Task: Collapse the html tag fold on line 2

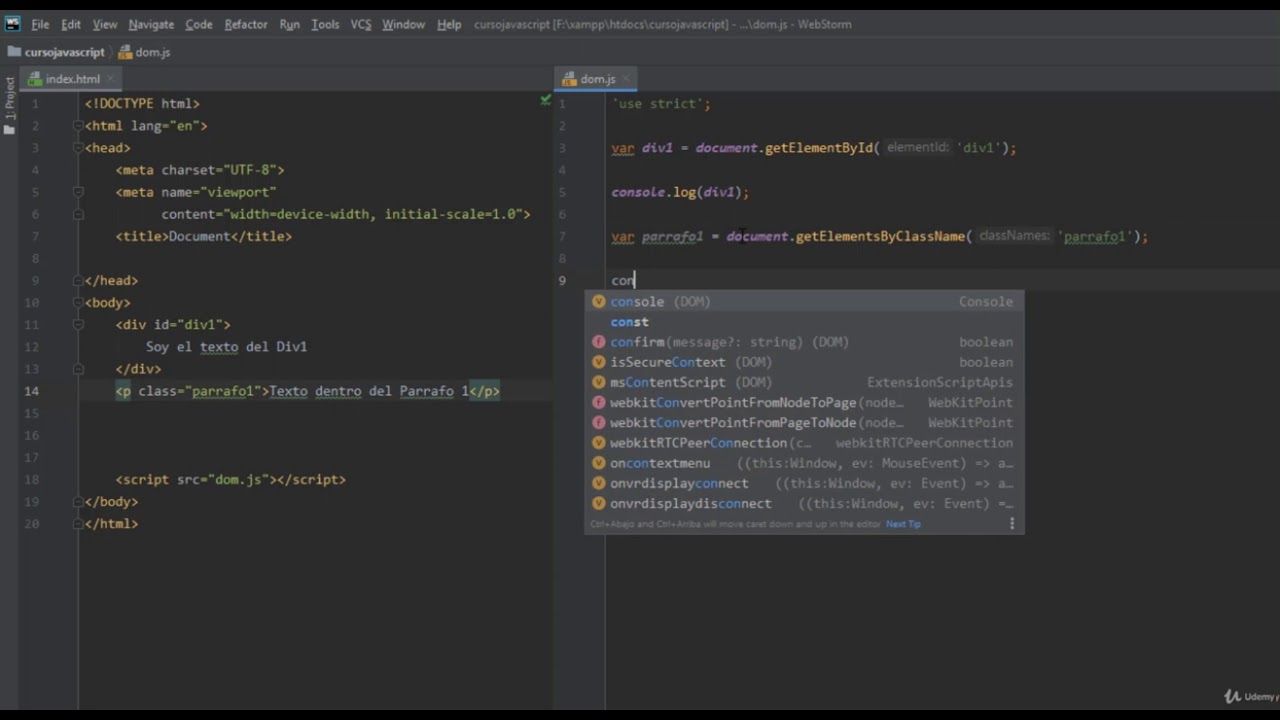Action: 77,126
